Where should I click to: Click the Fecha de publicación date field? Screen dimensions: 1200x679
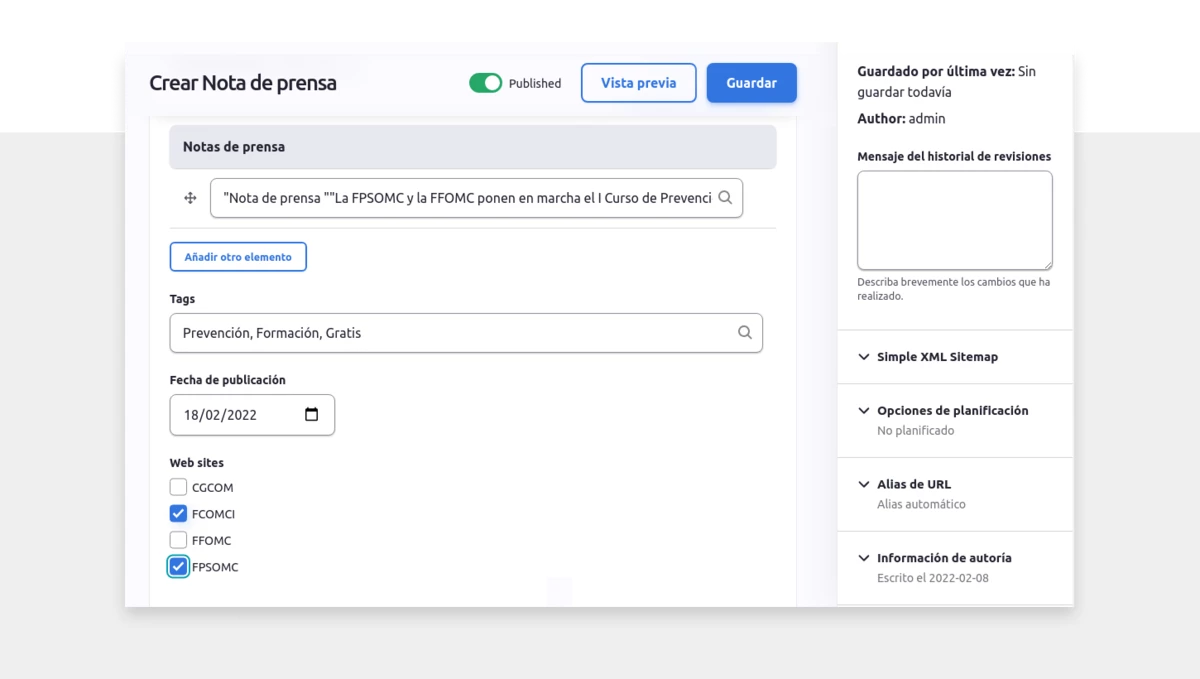tap(252, 415)
